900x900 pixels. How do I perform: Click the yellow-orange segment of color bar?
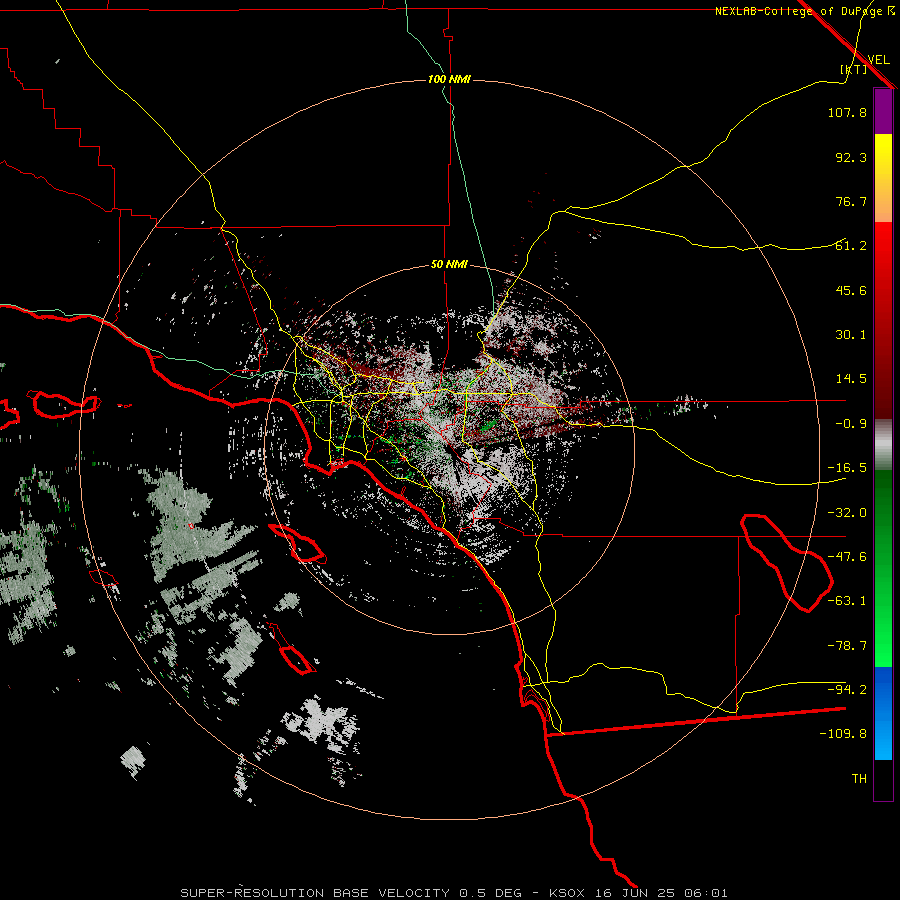coord(883,178)
